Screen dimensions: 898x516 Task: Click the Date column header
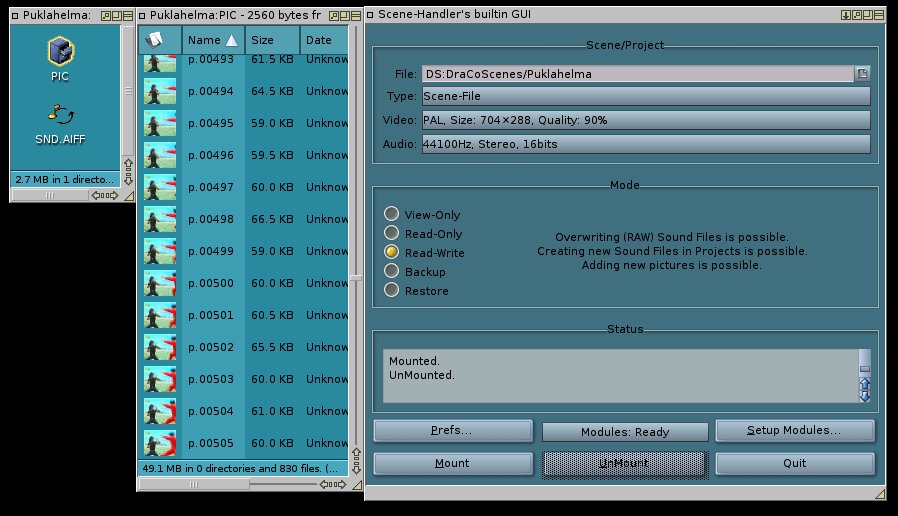point(322,40)
